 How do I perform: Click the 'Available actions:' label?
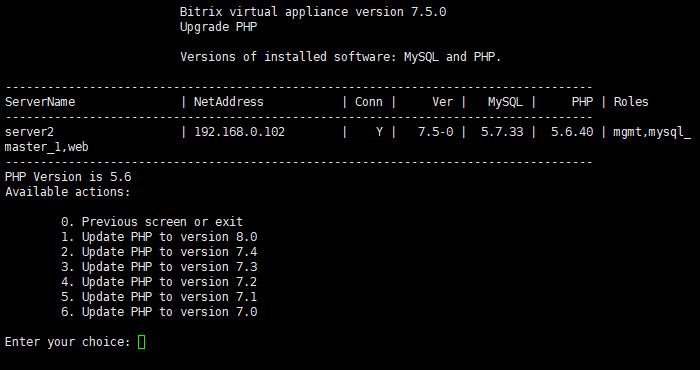pos(68,192)
